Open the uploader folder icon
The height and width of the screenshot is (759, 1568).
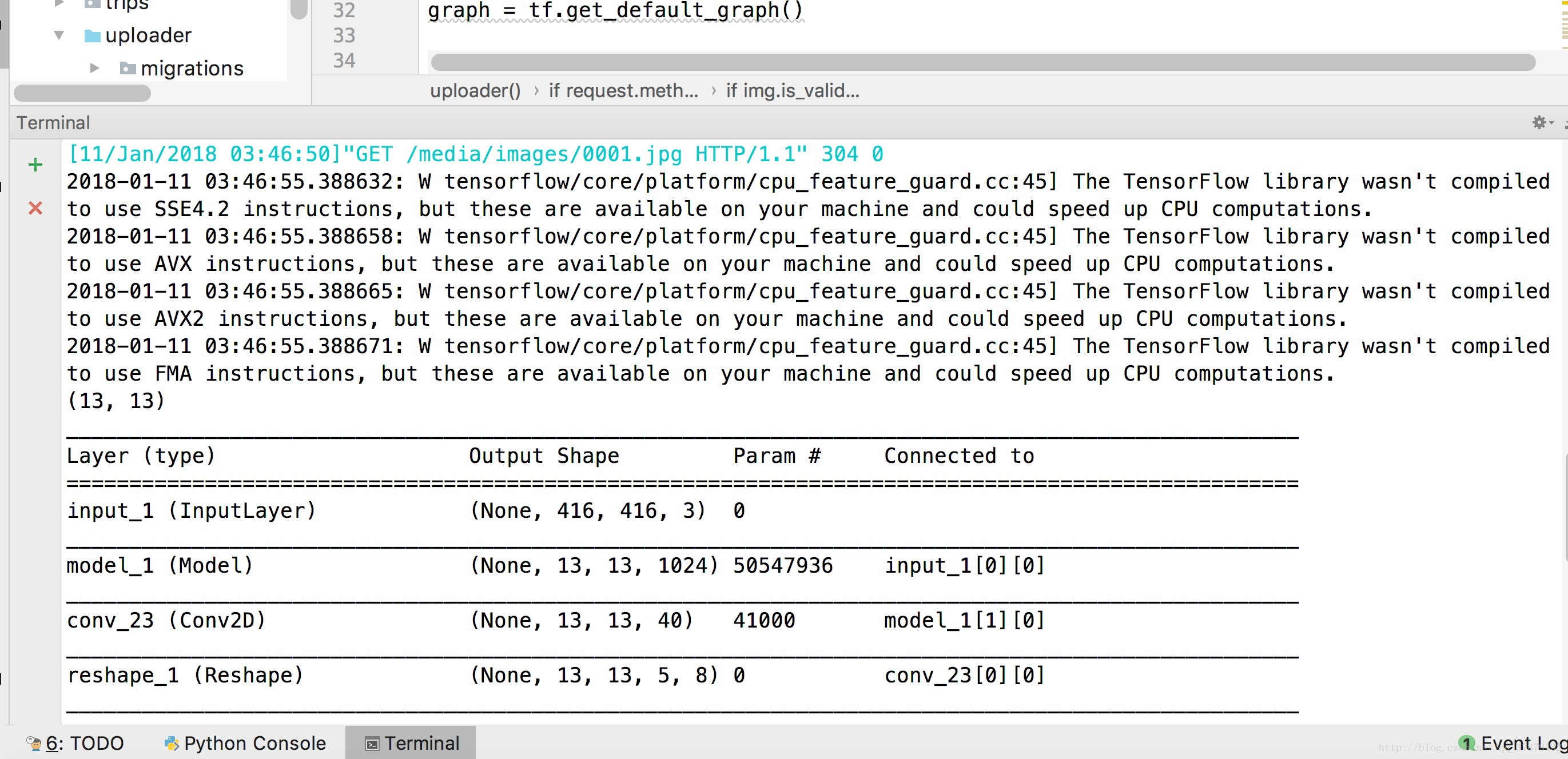(93, 36)
